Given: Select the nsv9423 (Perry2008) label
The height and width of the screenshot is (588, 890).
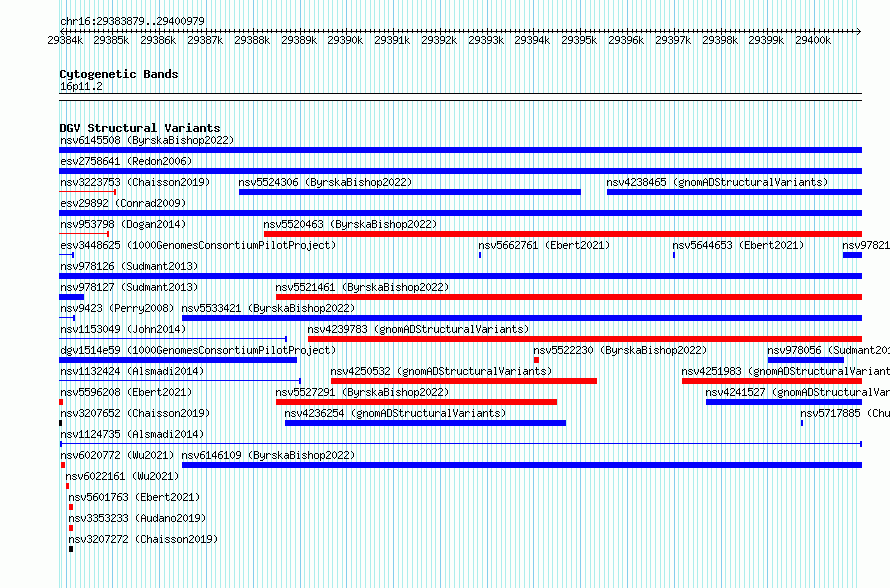Looking at the screenshot, I should 117,308.
